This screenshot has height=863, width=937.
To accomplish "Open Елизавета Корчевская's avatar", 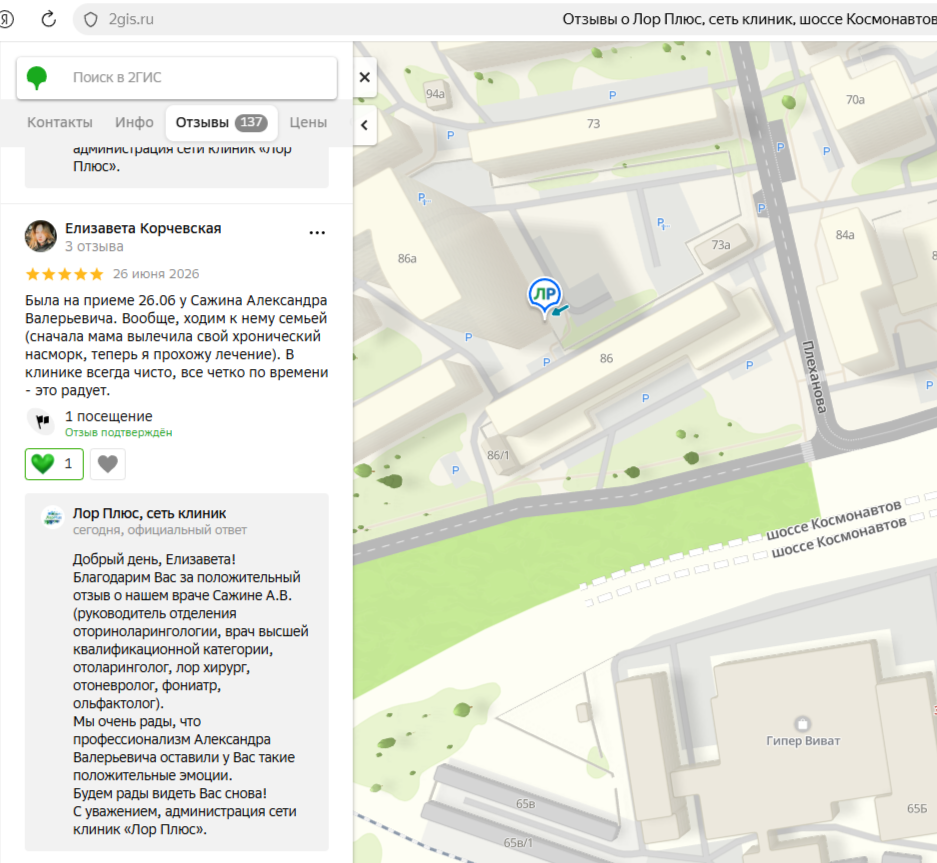I will tap(41, 236).
